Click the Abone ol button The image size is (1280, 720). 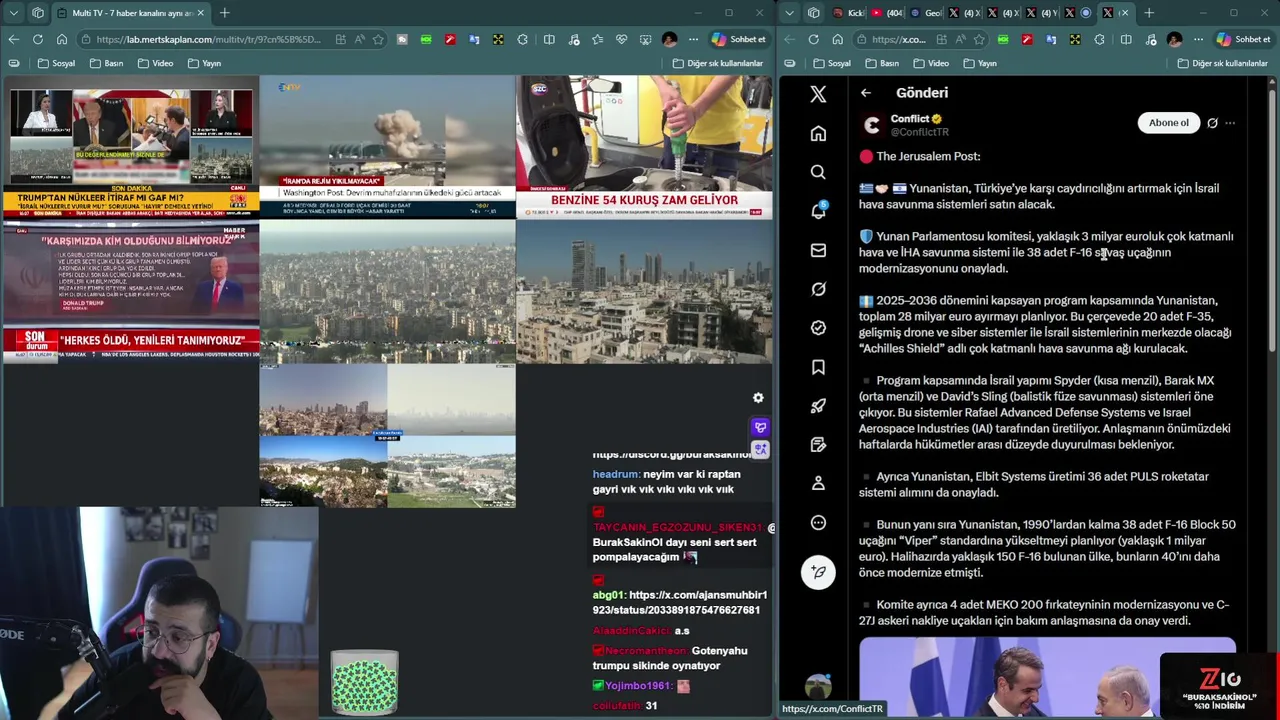click(x=1168, y=123)
